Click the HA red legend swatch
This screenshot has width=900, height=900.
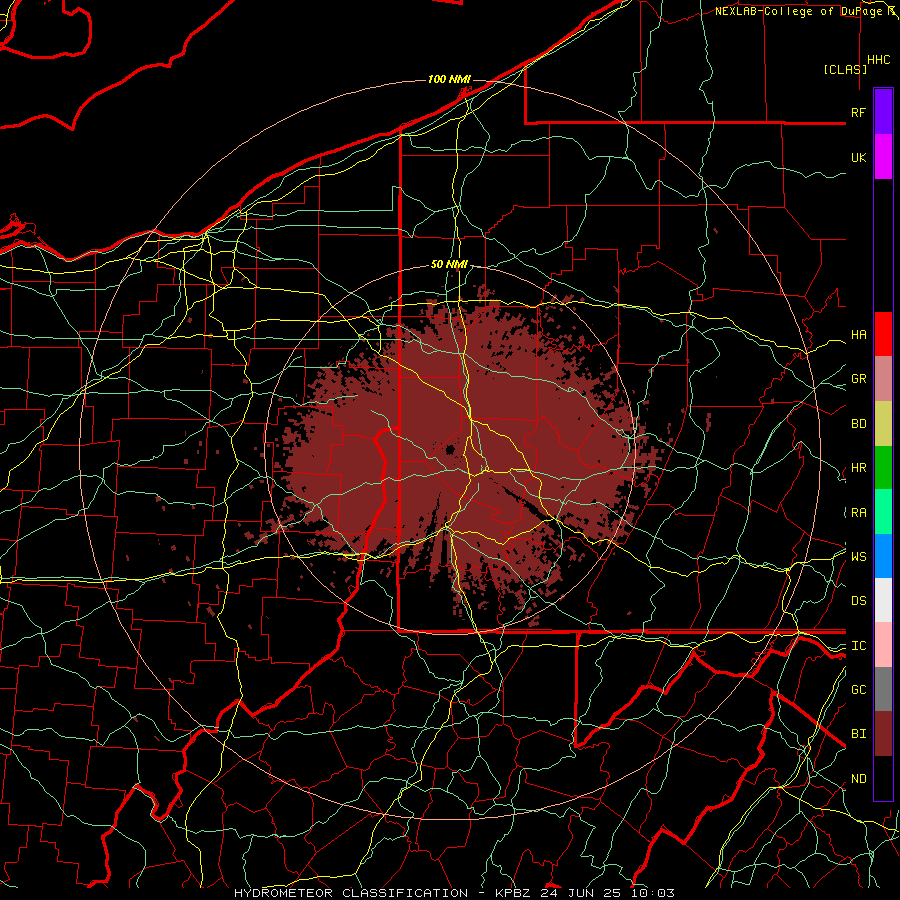[x=883, y=334]
